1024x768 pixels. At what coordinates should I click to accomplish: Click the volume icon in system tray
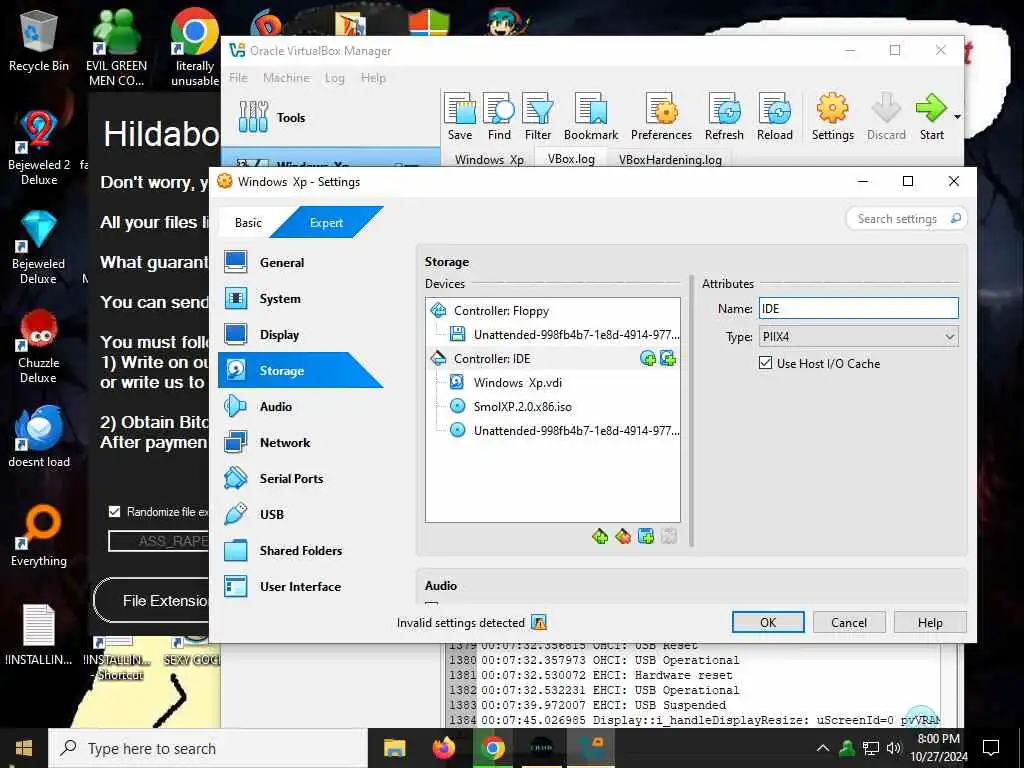point(894,748)
